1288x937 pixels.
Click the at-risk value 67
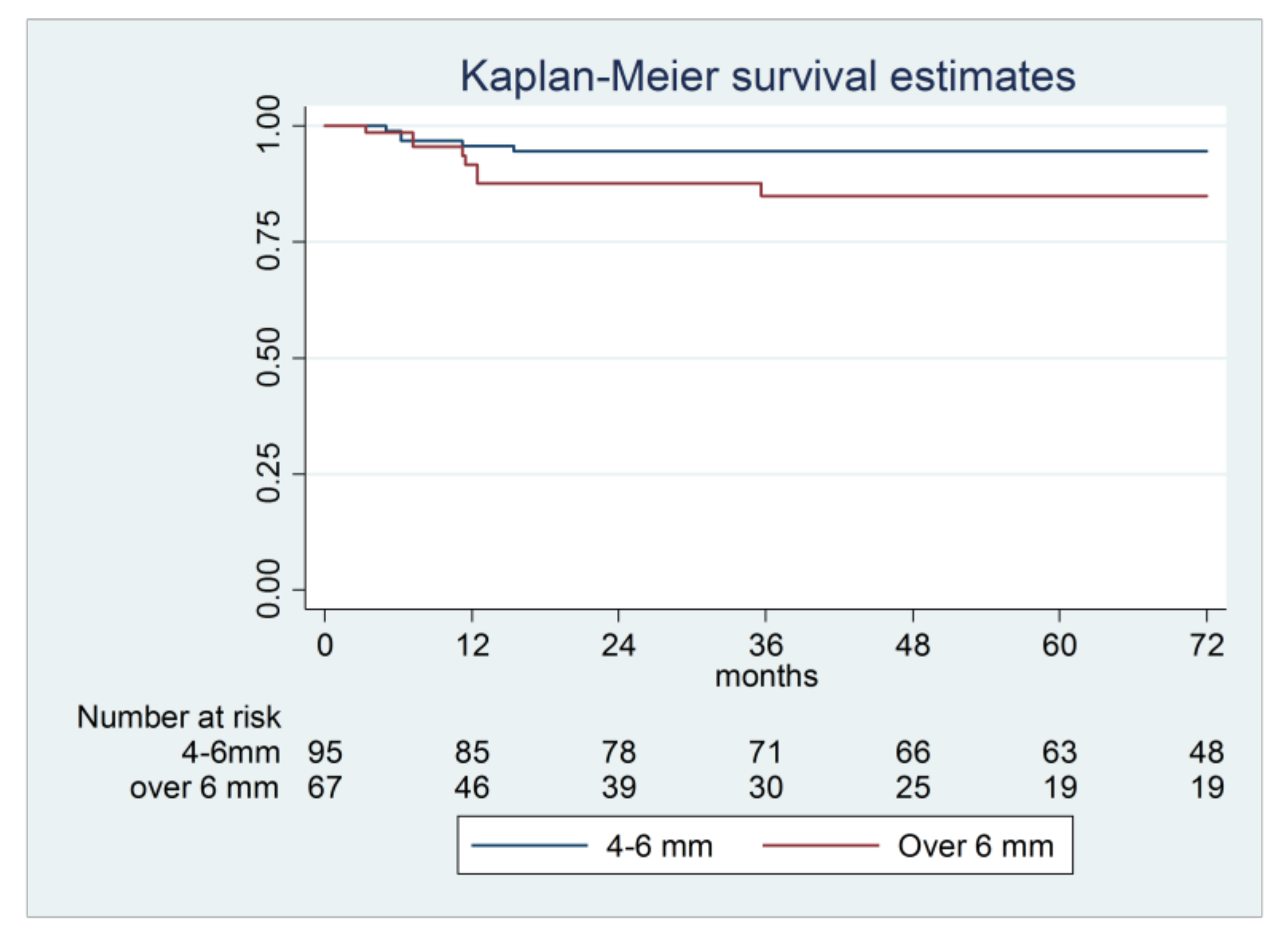point(325,788)
